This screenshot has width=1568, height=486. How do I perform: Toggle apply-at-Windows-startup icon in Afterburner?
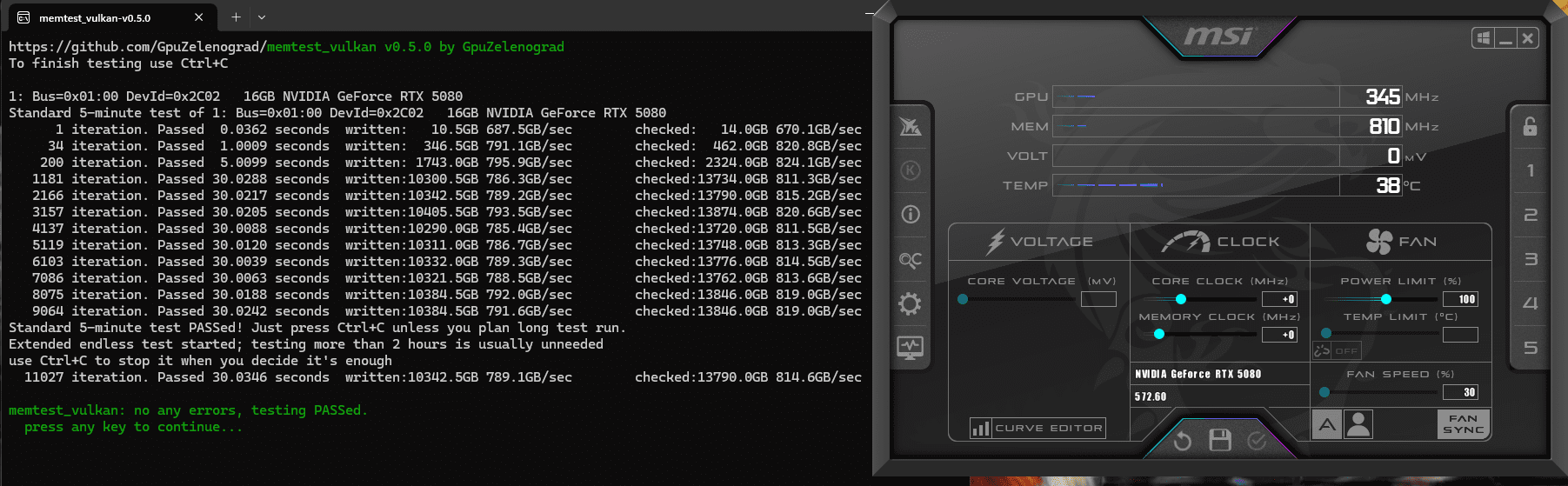pyautogui.click(x=1483, y=38)
